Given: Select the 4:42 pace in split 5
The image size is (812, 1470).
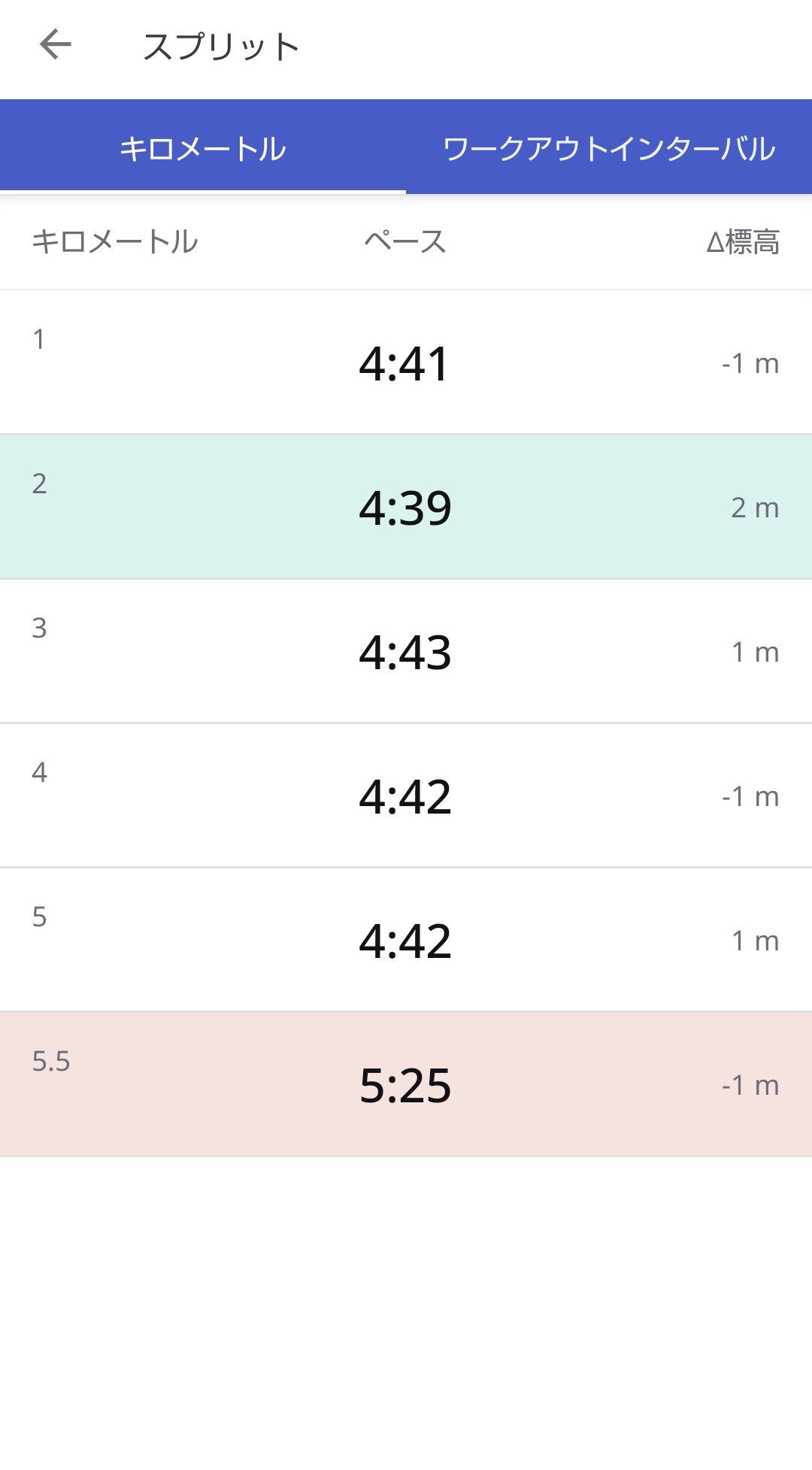Looking at the screenshot, I should click(x=405, y=941).
